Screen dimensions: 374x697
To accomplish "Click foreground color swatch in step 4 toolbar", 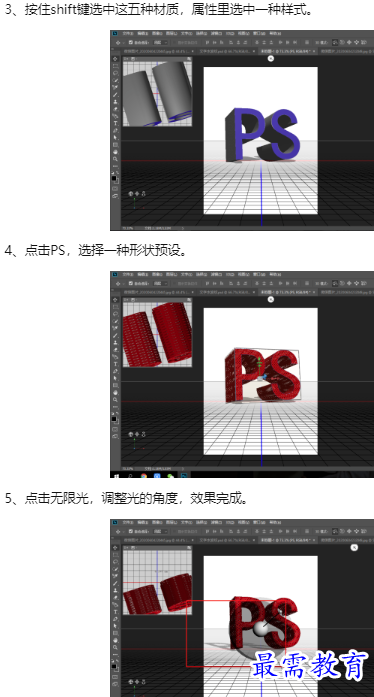I will point(114,419).
